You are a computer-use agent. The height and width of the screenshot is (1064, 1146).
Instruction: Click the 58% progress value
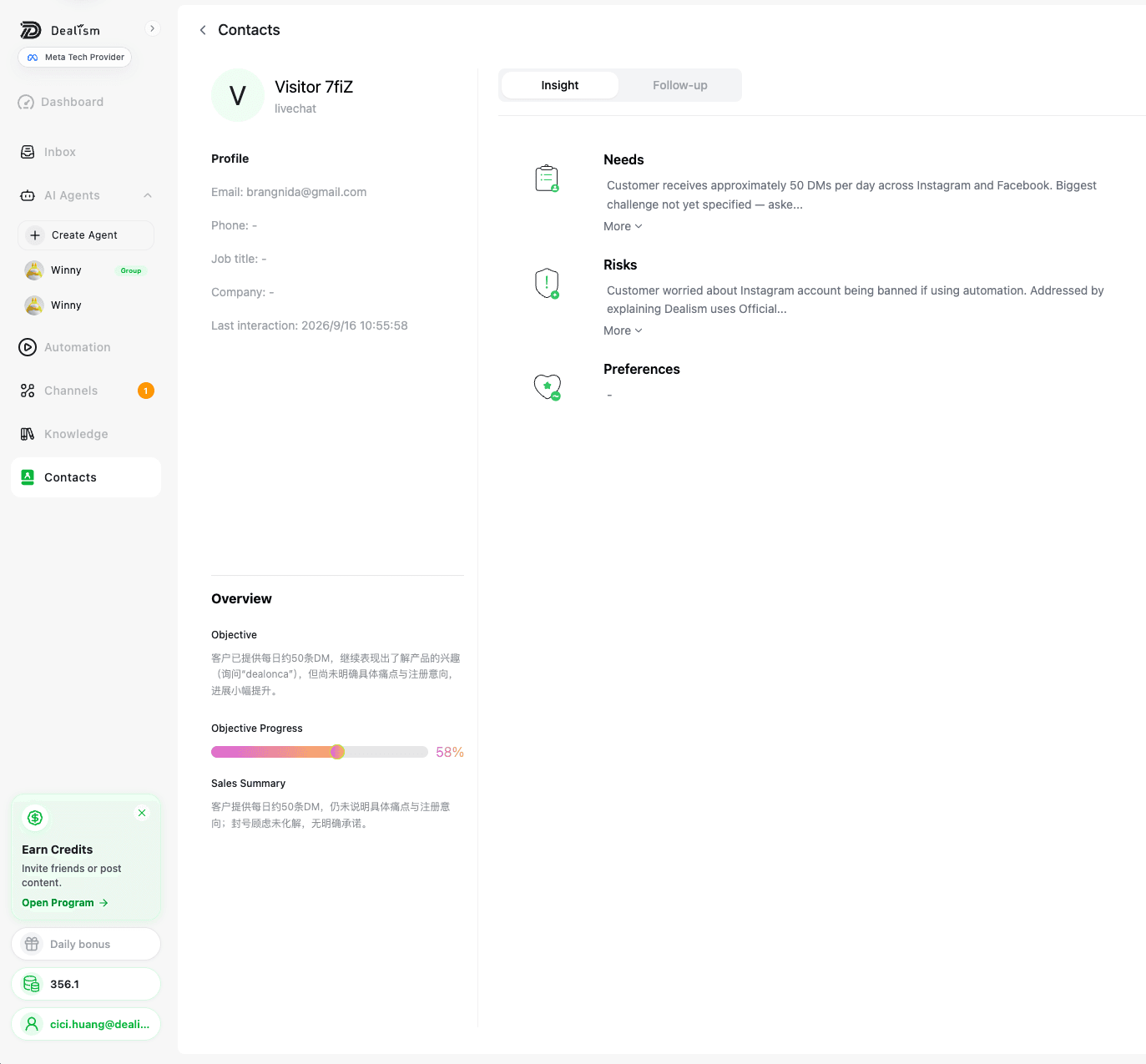[450, 753]
